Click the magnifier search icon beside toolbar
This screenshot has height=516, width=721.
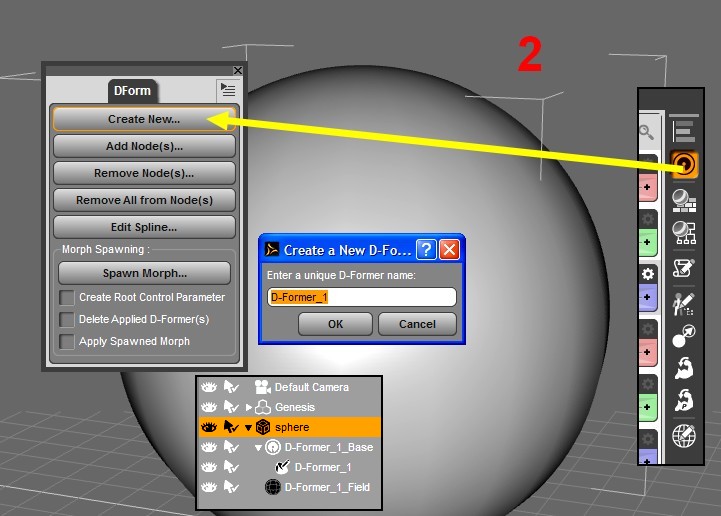[647, 132]
